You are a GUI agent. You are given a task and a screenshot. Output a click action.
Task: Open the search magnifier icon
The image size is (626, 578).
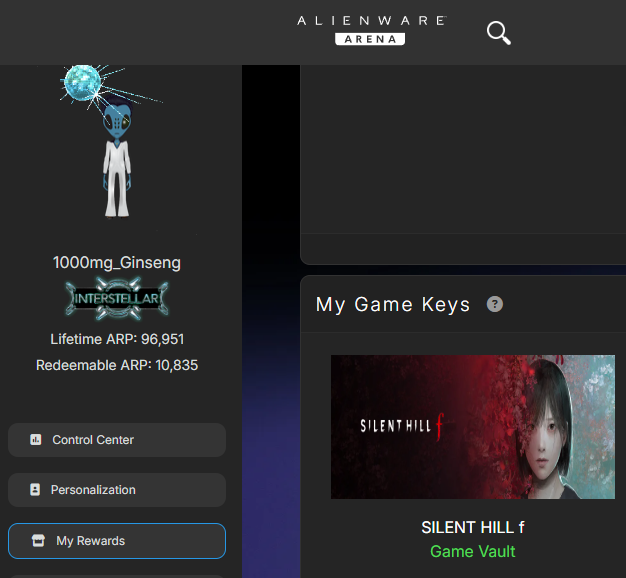tap(498, 33)
